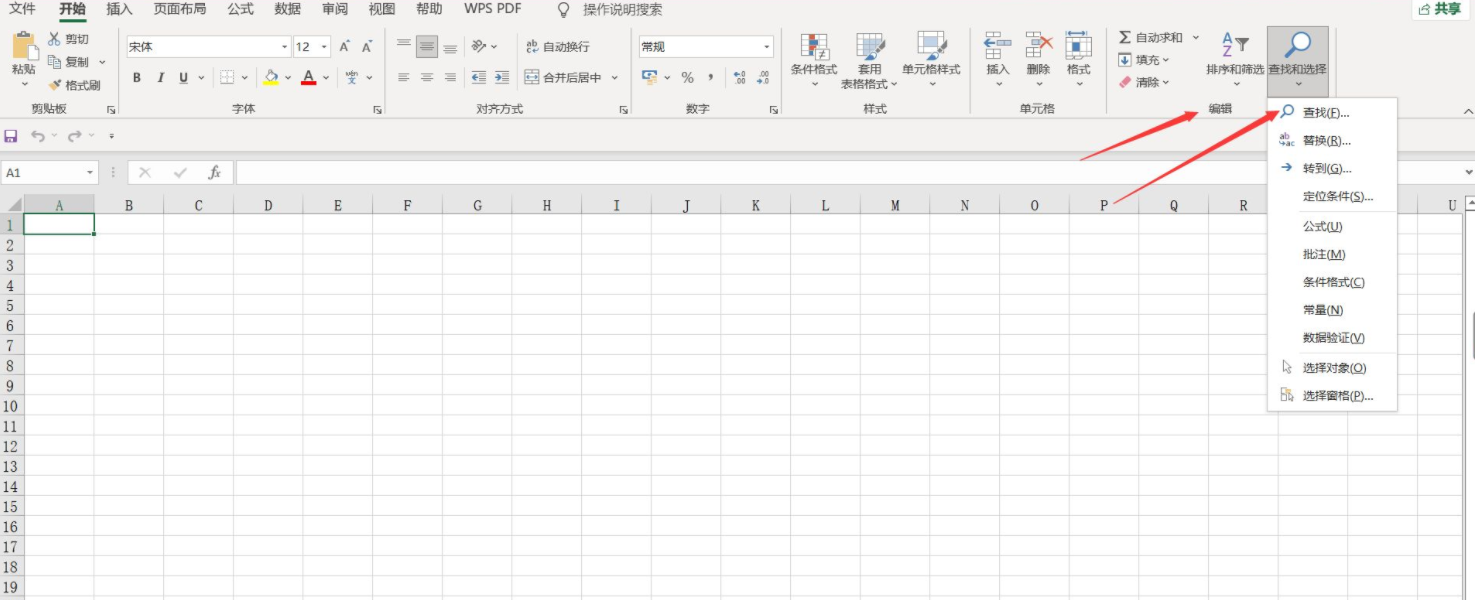This screenshot has width=1475, height=600.
Task: Click the Percent Style % icon
Action: point(687,77)
